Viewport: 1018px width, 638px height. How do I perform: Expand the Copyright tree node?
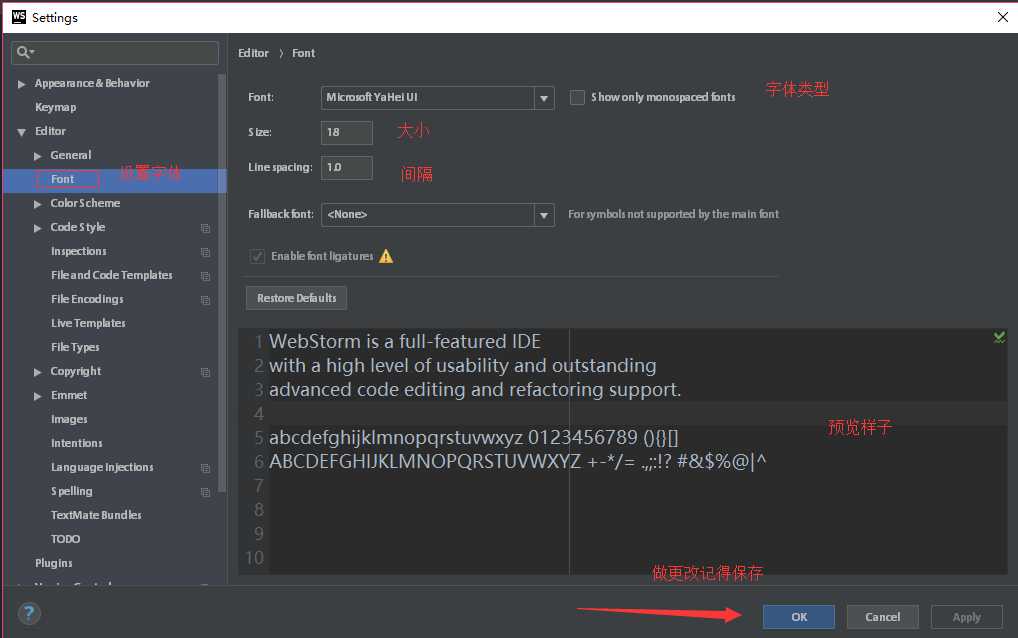point(38,372)
